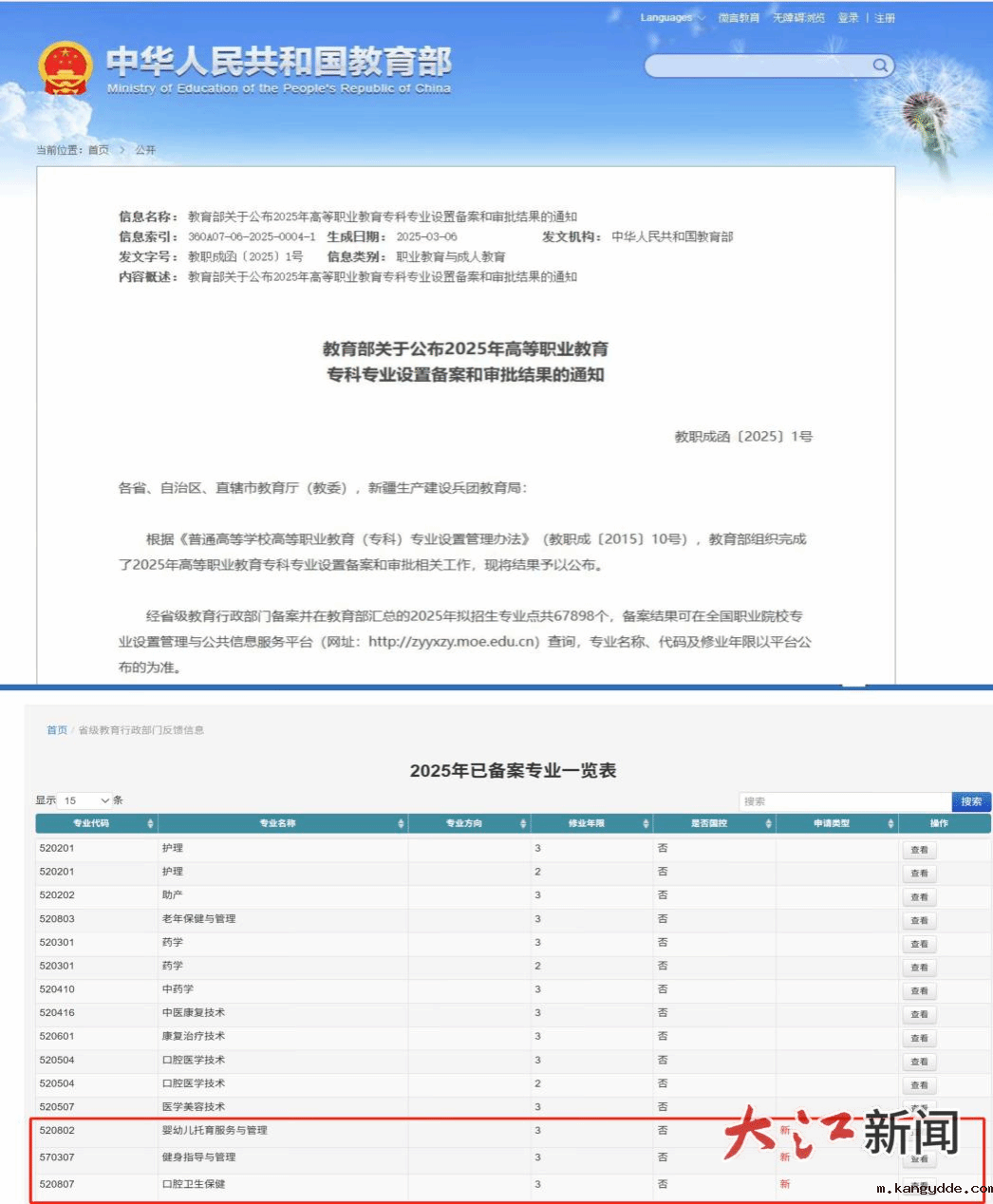Viewport: 993px width, 1204px height.
Task: Open the 显示 15 rows-per-page dropdown
Action: coord(85,800)
